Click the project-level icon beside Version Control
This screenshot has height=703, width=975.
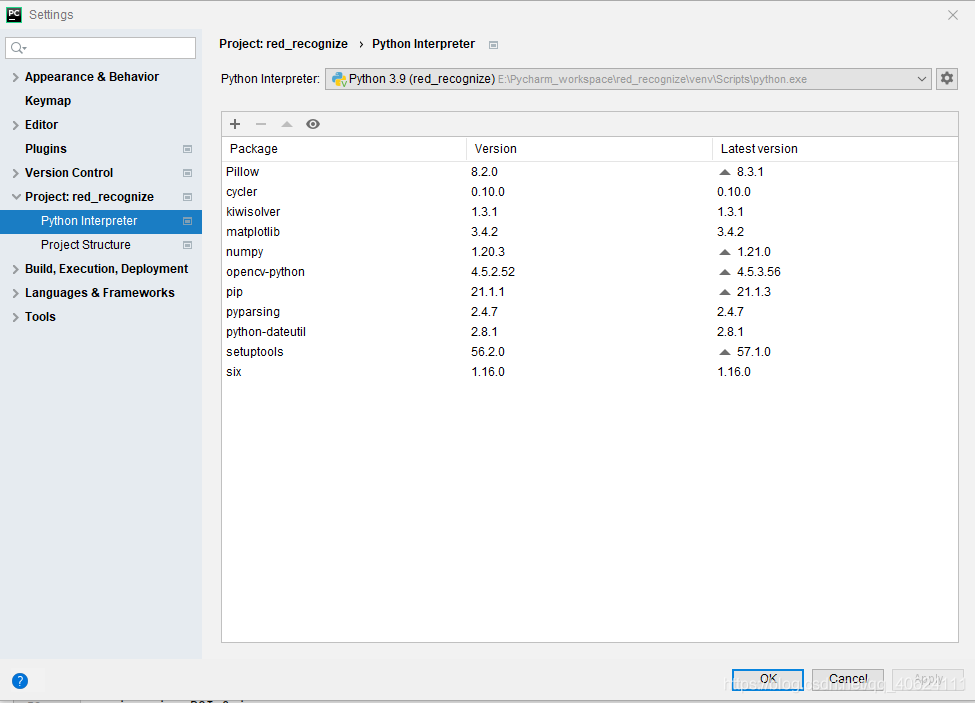(x=187, y=173)
